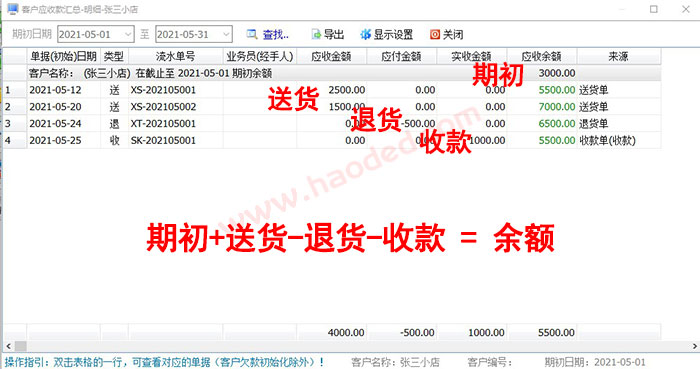Image resolution: width=700 pixels, height=369 pixels.
Task: Click the 导出 button label
Action: [x=333, y=34]
